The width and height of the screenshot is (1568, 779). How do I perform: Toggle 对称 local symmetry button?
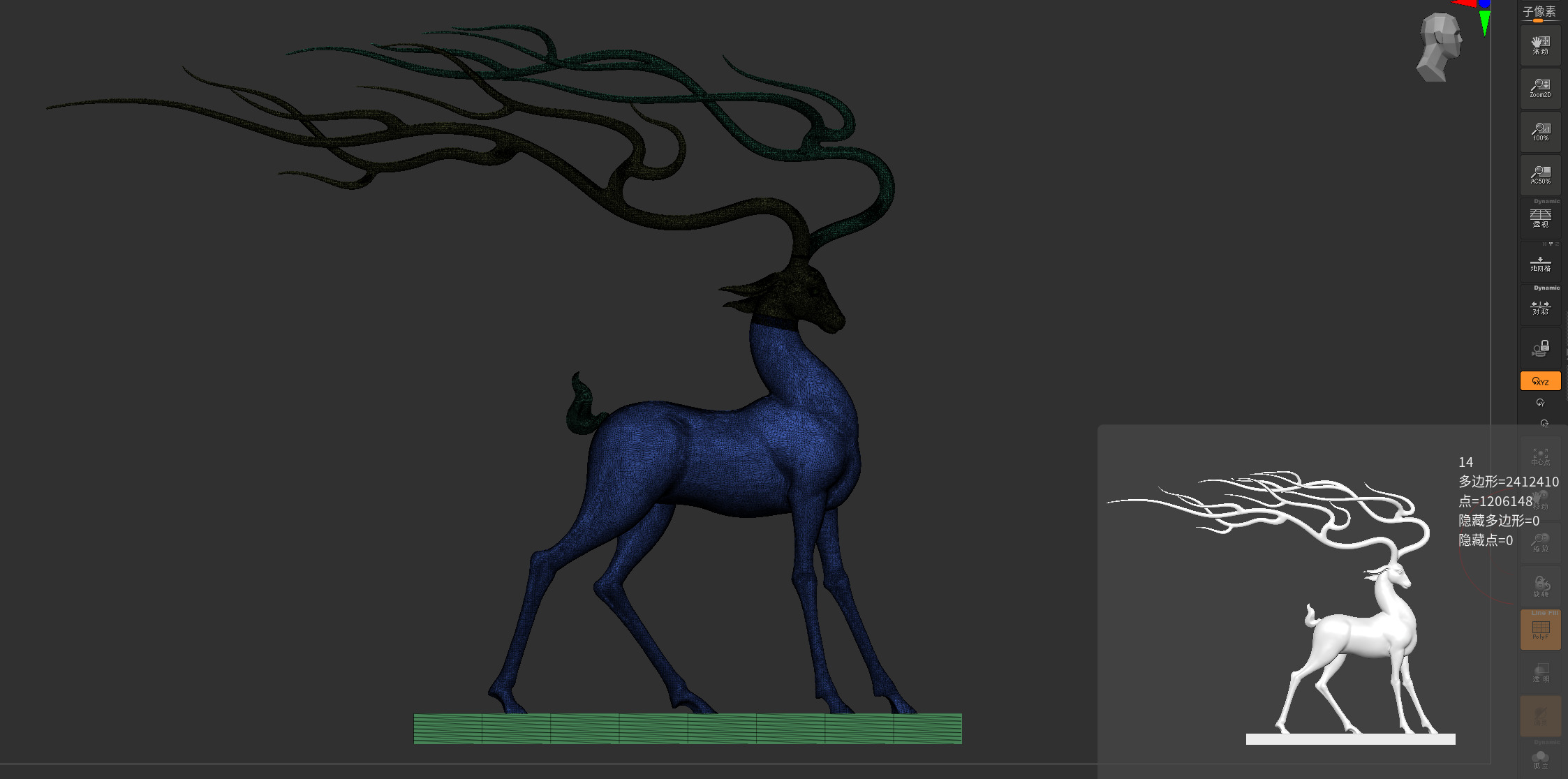[1540, 306]
